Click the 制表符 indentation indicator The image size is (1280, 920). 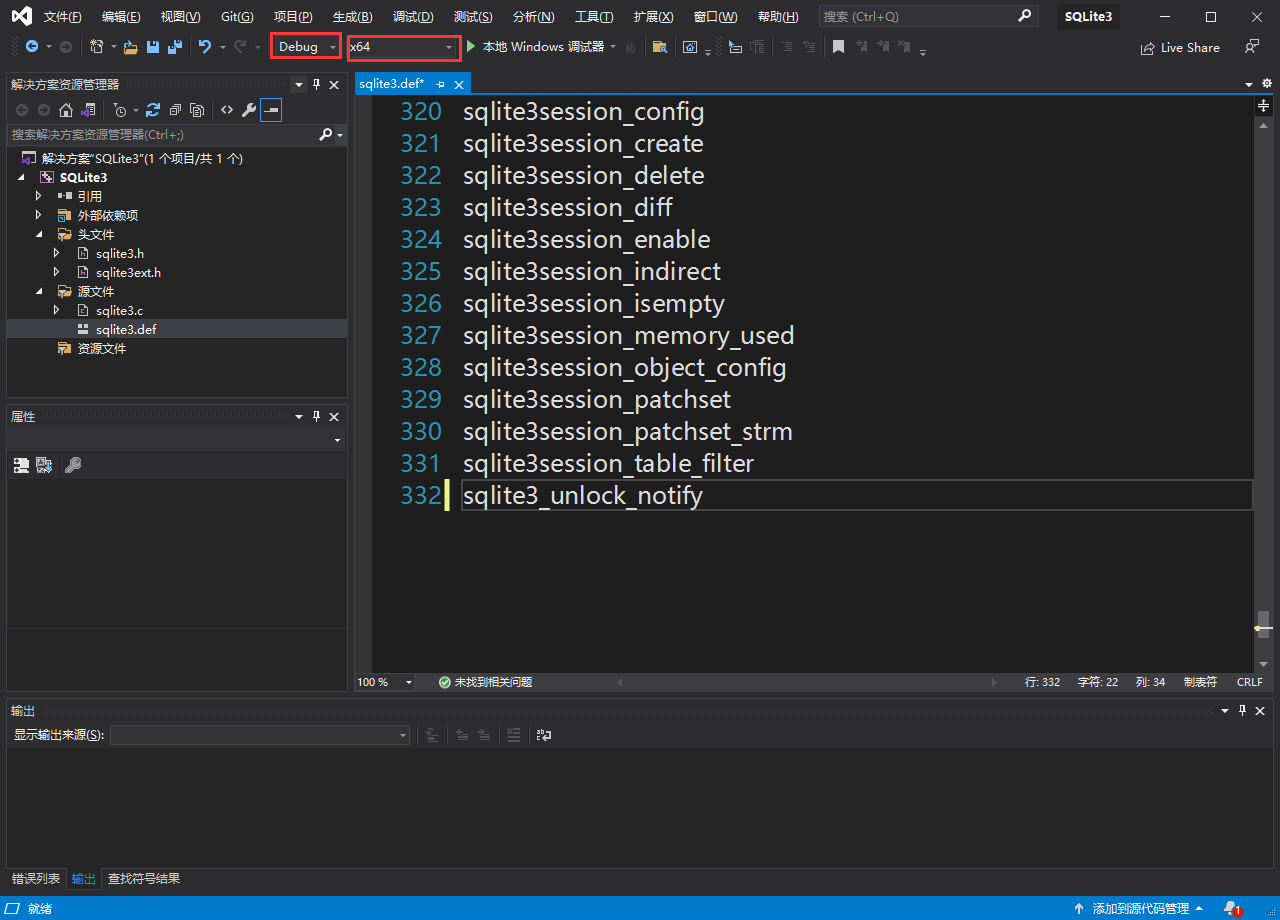point(1200,682)
